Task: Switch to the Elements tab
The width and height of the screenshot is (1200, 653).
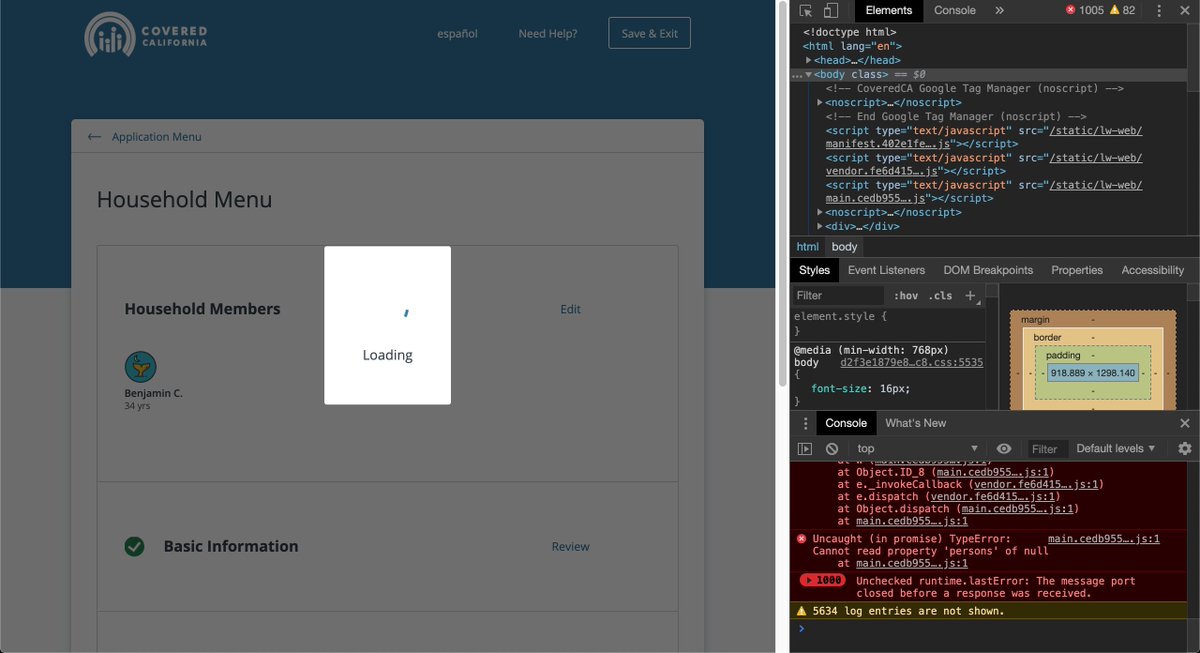Action: [888, 10]
